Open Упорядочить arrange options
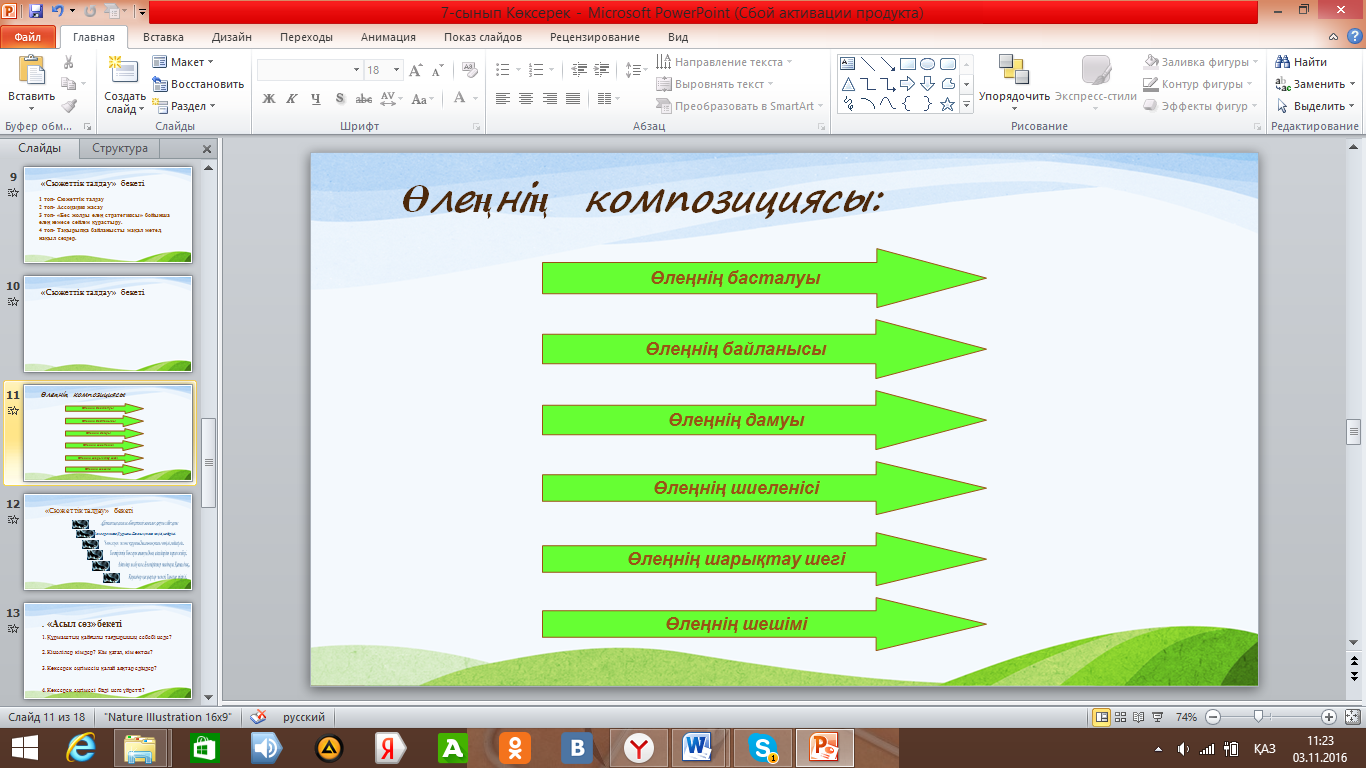The height and width of the screenshot is (768, 1366). coord(1014,84)
